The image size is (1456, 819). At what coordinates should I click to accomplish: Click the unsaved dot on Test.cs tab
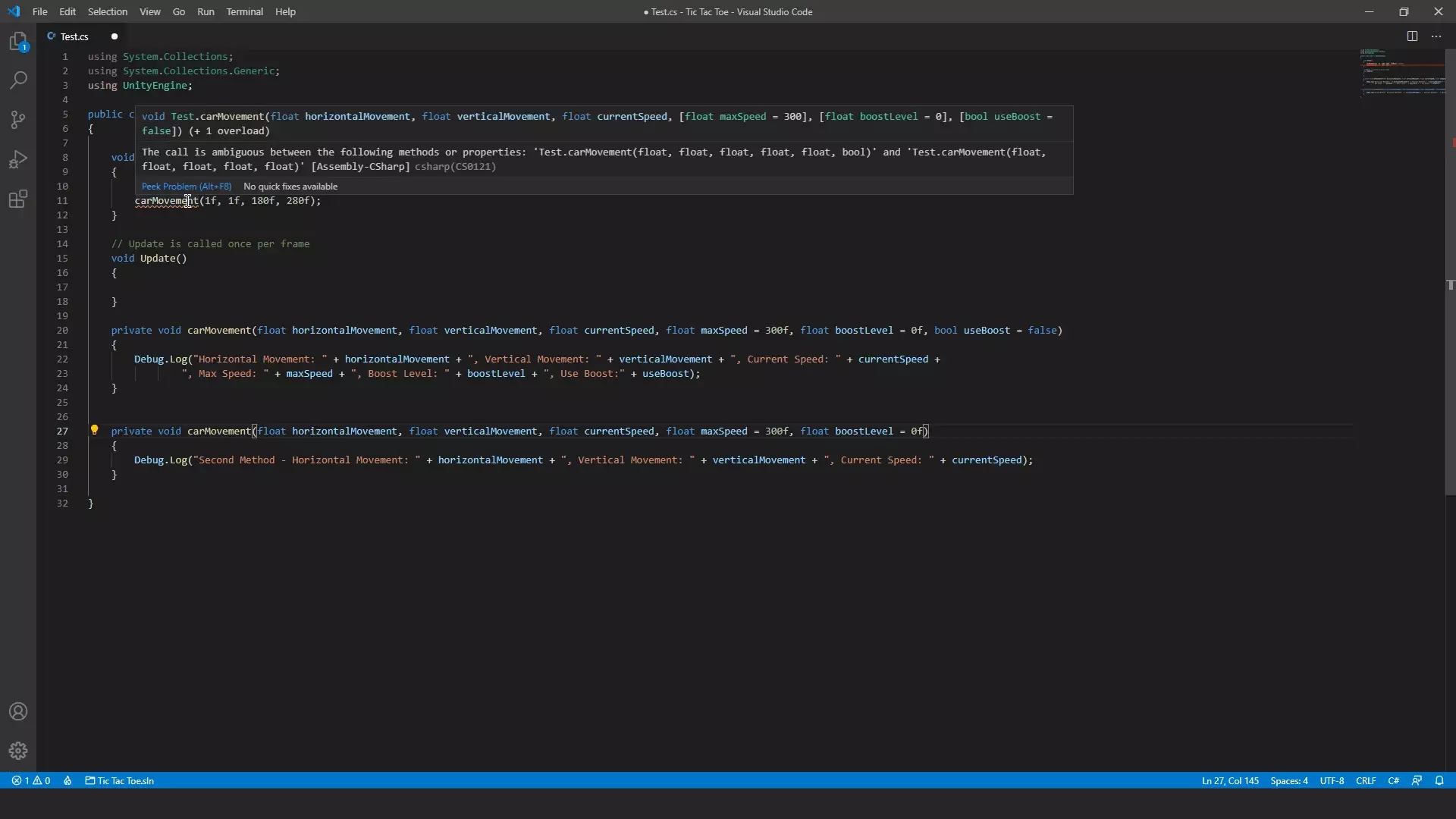point(115,36)
